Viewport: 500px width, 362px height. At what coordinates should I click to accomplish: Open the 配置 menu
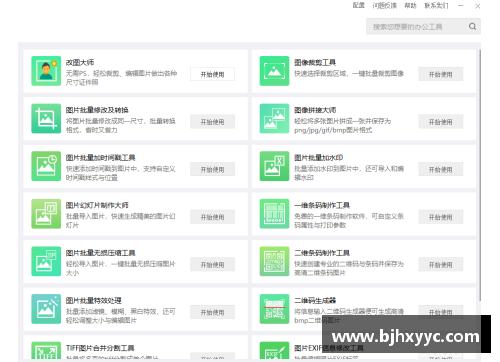pos(359,5)
